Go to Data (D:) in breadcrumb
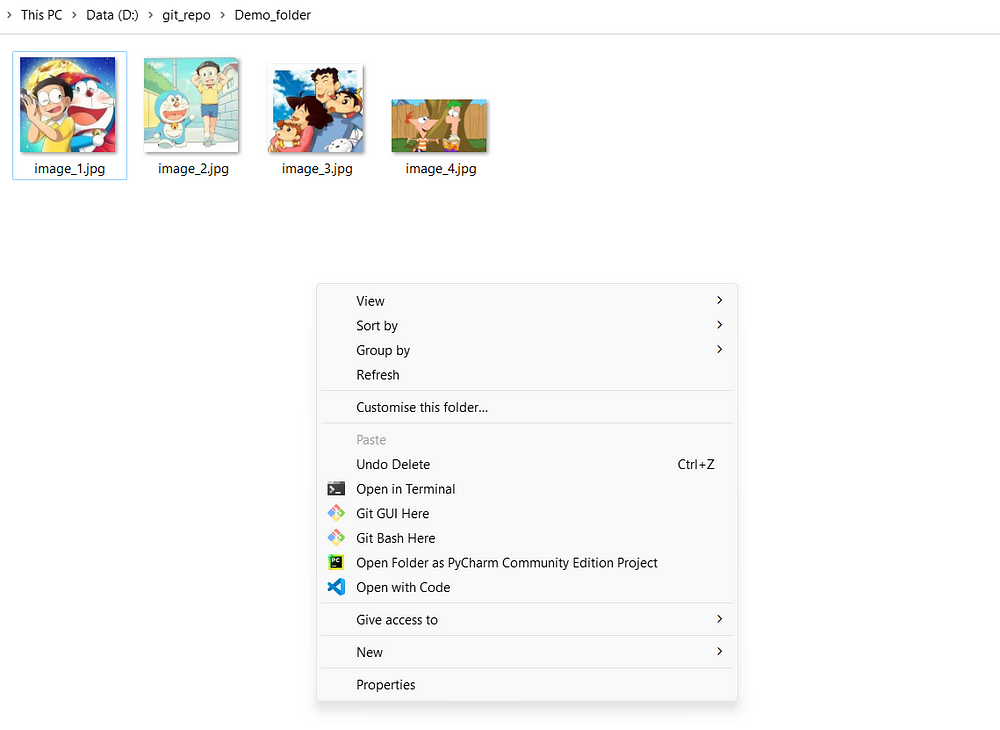The height and width of the screenshot is (730, 1000). click(112, 15)
